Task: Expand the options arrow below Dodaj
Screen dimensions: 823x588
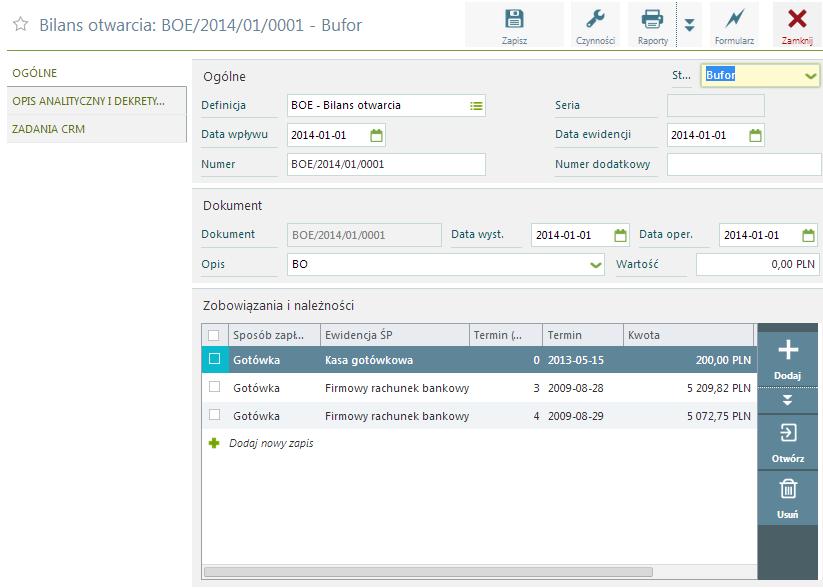Action: 787,400
